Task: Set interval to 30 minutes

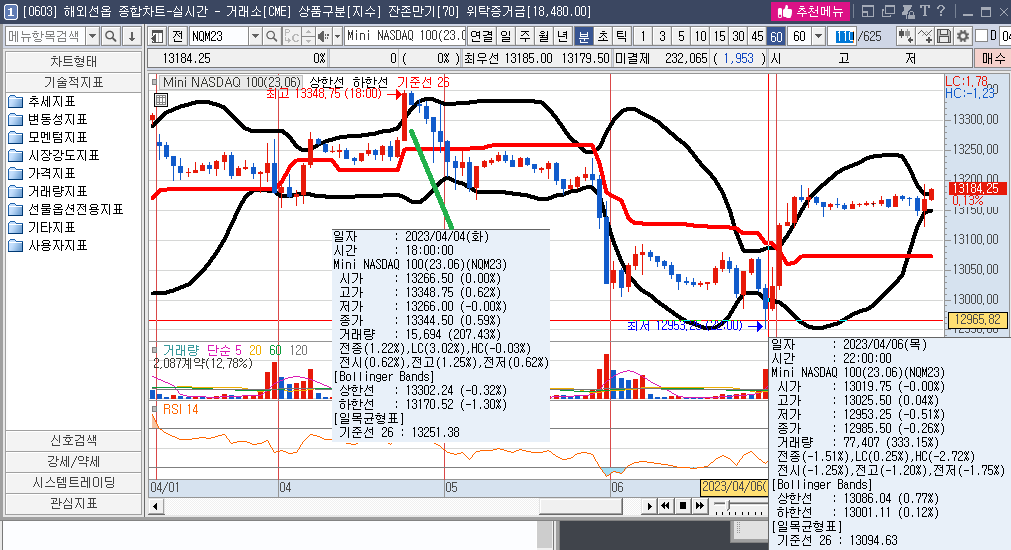Action: [x=738, y=36]
